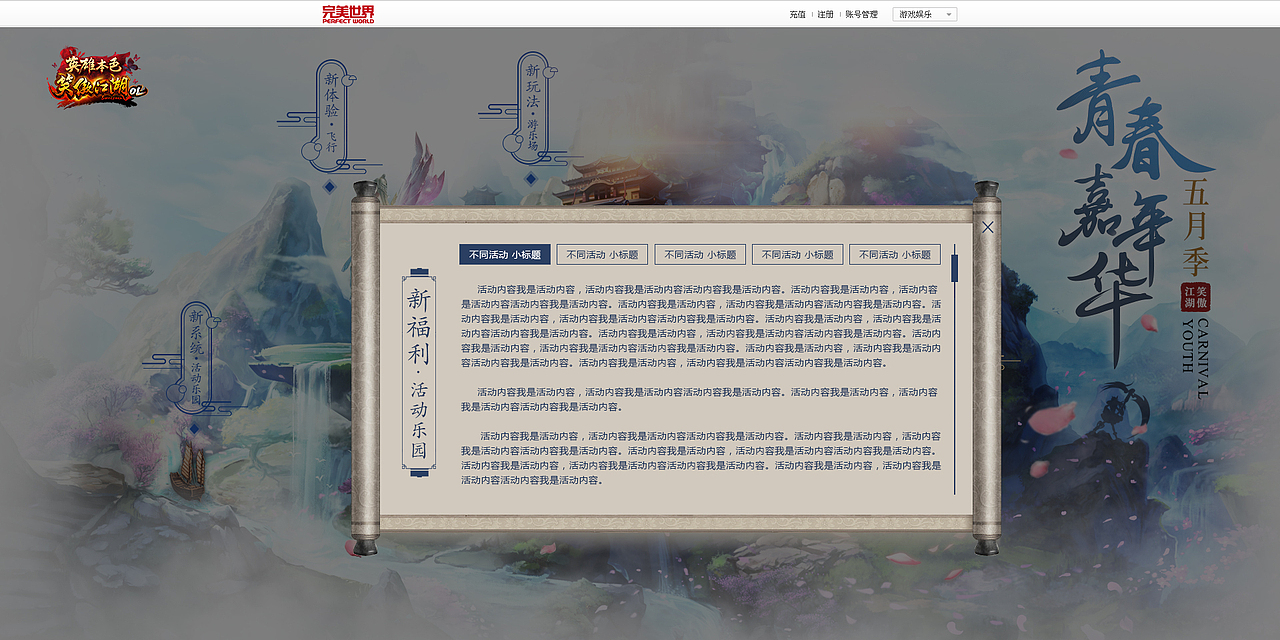Open the 注册 register link
The image size is (1280, 640).
[x=825, y=14]
